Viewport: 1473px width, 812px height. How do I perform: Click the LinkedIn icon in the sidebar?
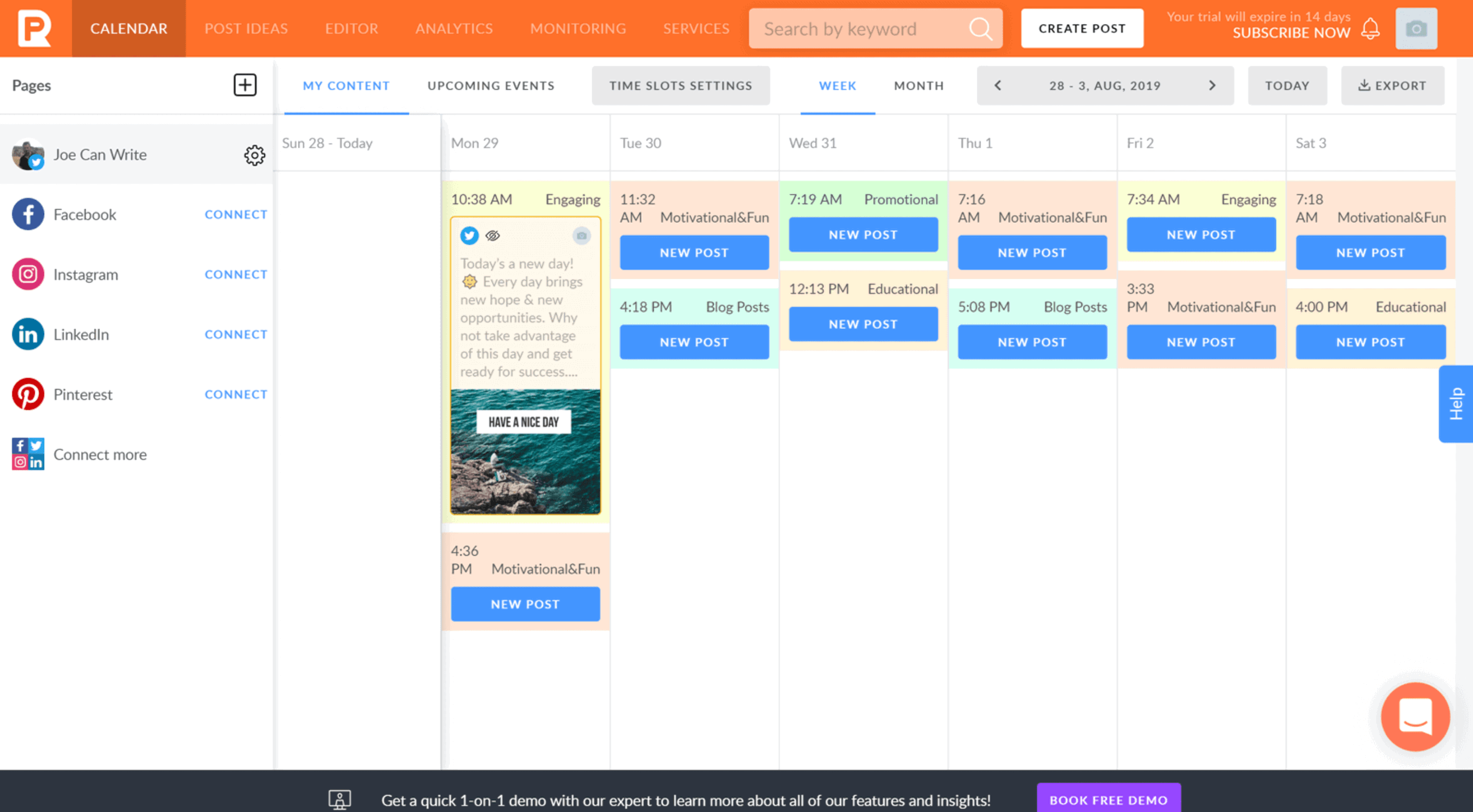(x=27, y=334)
